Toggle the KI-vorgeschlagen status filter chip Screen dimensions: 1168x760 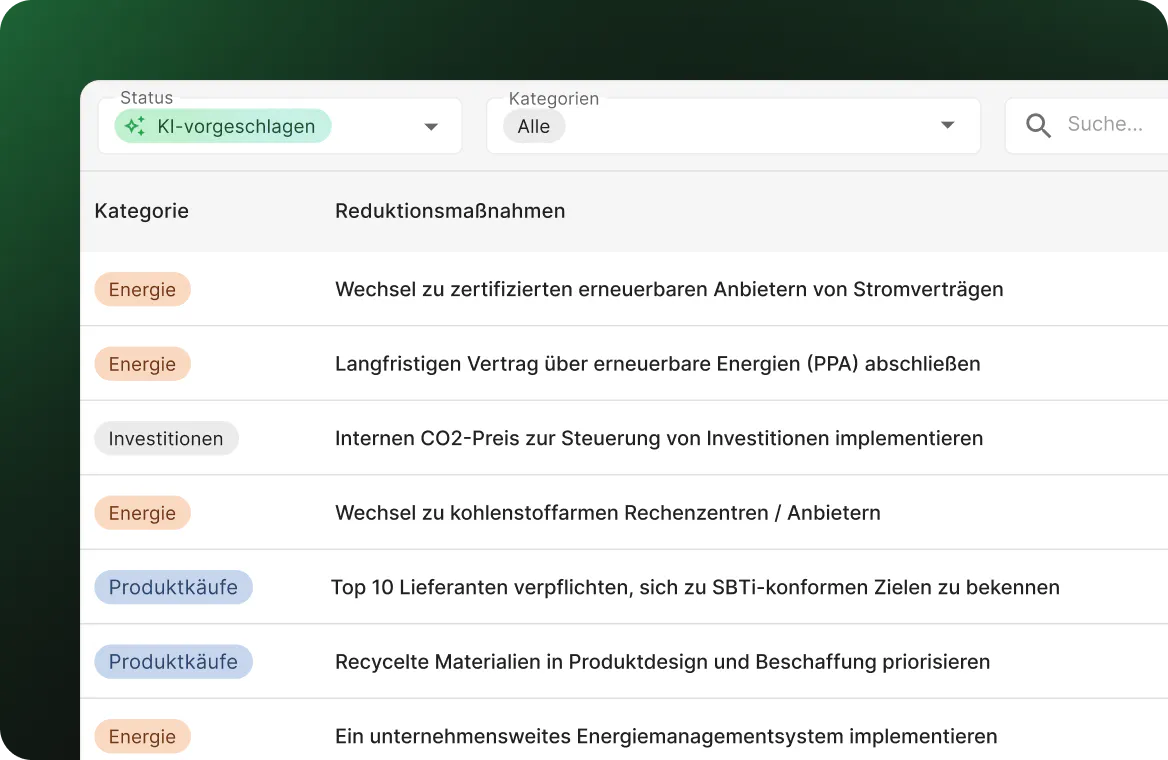[x=221, y=125]
